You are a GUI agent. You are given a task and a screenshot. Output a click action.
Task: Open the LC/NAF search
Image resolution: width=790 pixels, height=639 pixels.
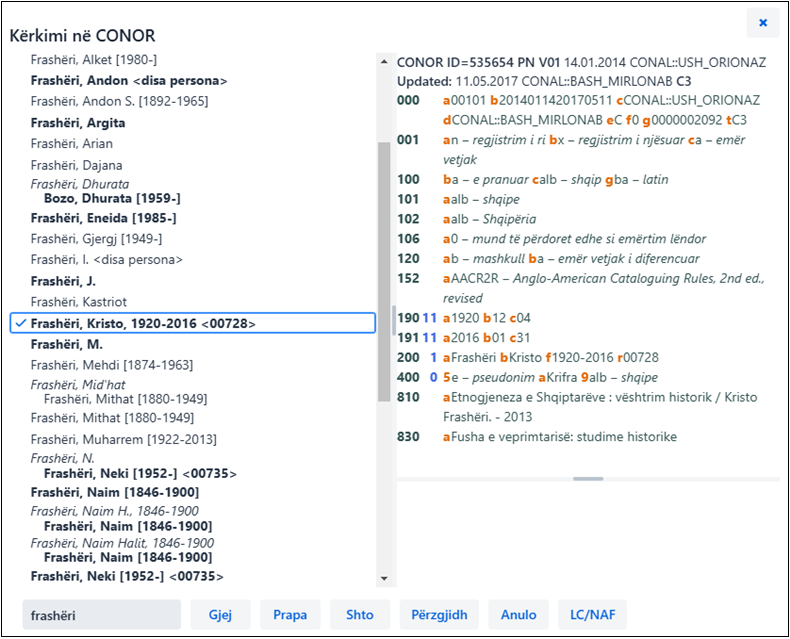[592, 615]
